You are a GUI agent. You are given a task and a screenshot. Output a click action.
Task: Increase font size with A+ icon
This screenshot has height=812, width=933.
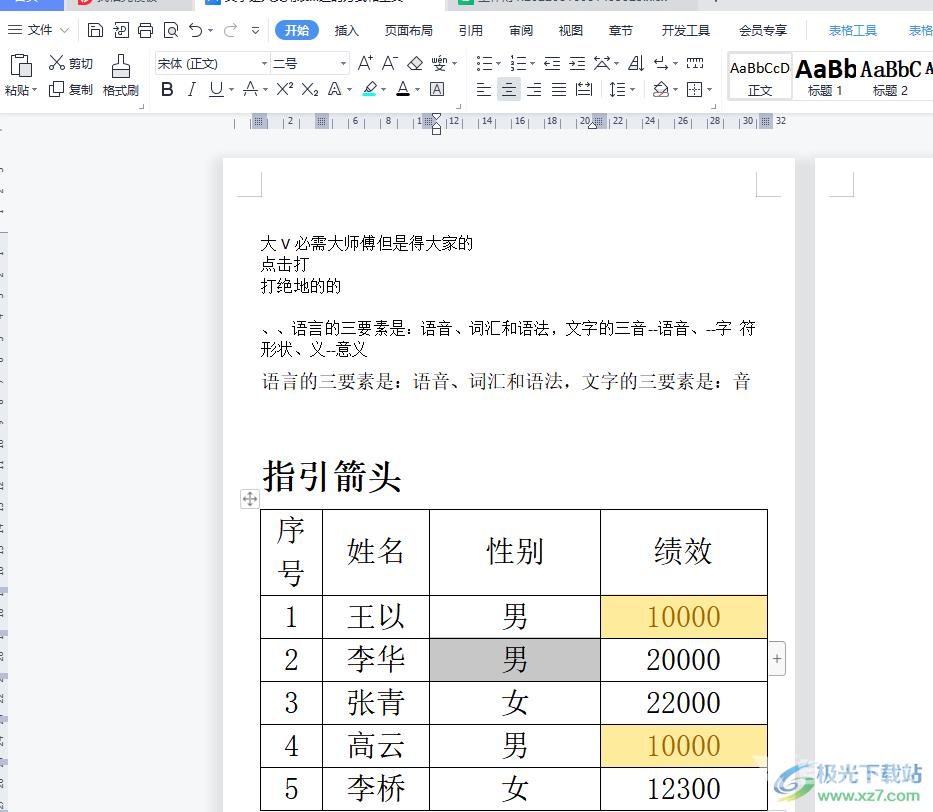pyautogui.click(x=365, y=63)
